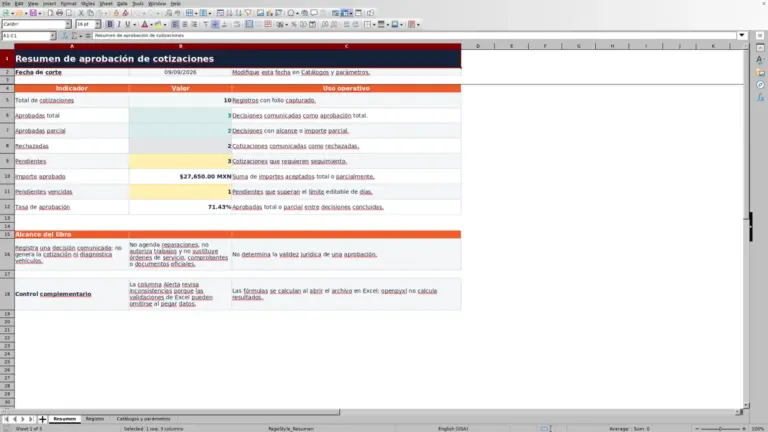The width and height of the screenshot is (768, 432).
Task: Click the Find and Replace icon
Action: pos(168,13)
